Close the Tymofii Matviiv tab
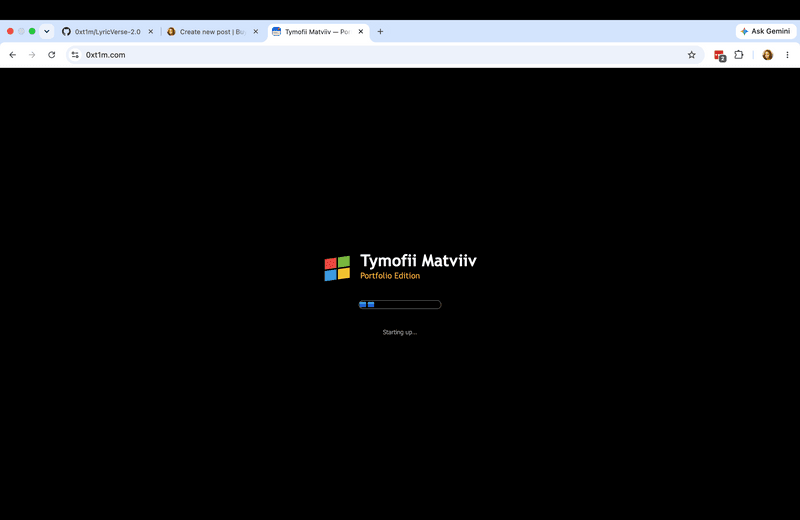Viewport: 800px width, 520px height. [x=361, y=31]
